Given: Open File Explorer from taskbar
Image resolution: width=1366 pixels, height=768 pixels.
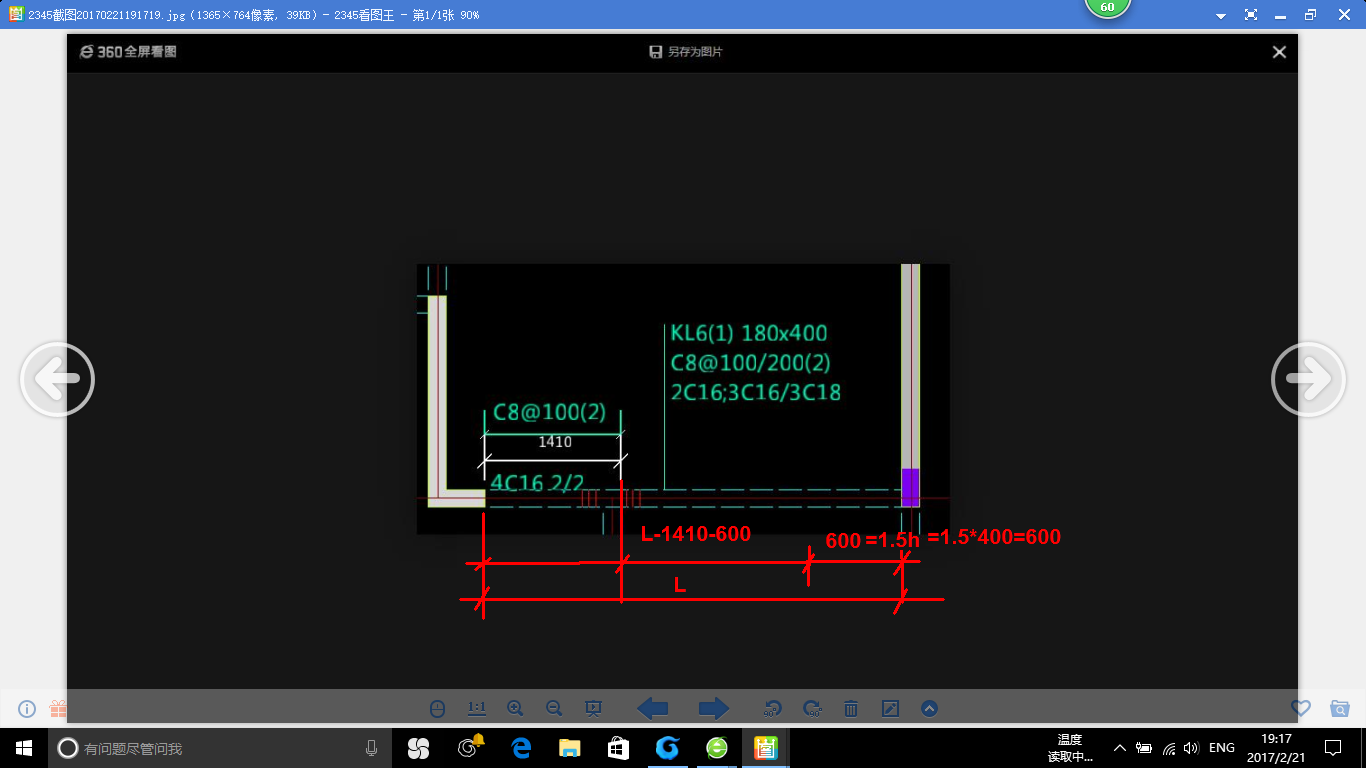Looking at the screenshot, I should coord(569,748).
